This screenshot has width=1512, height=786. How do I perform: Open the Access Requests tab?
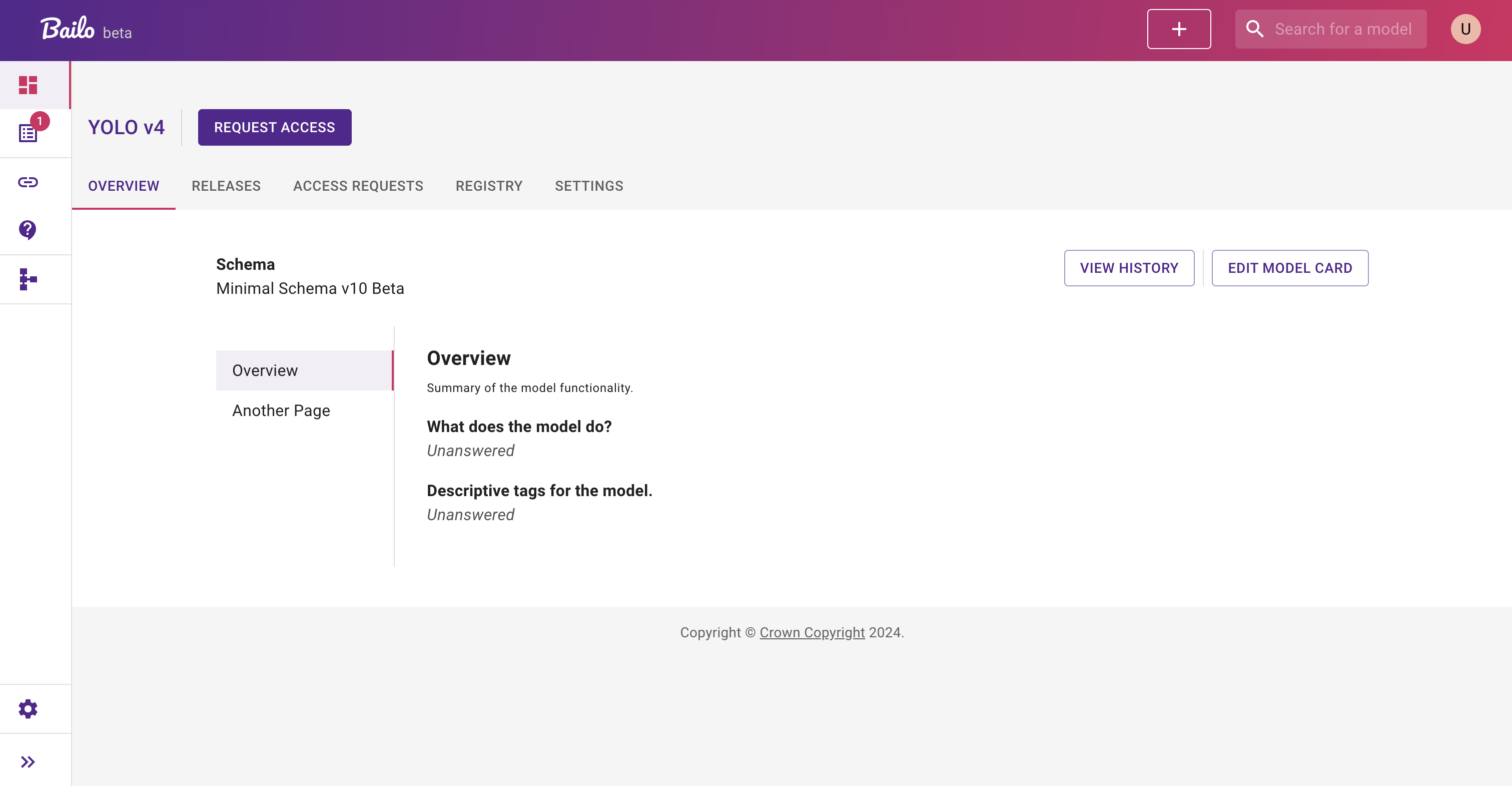[358, 186]
